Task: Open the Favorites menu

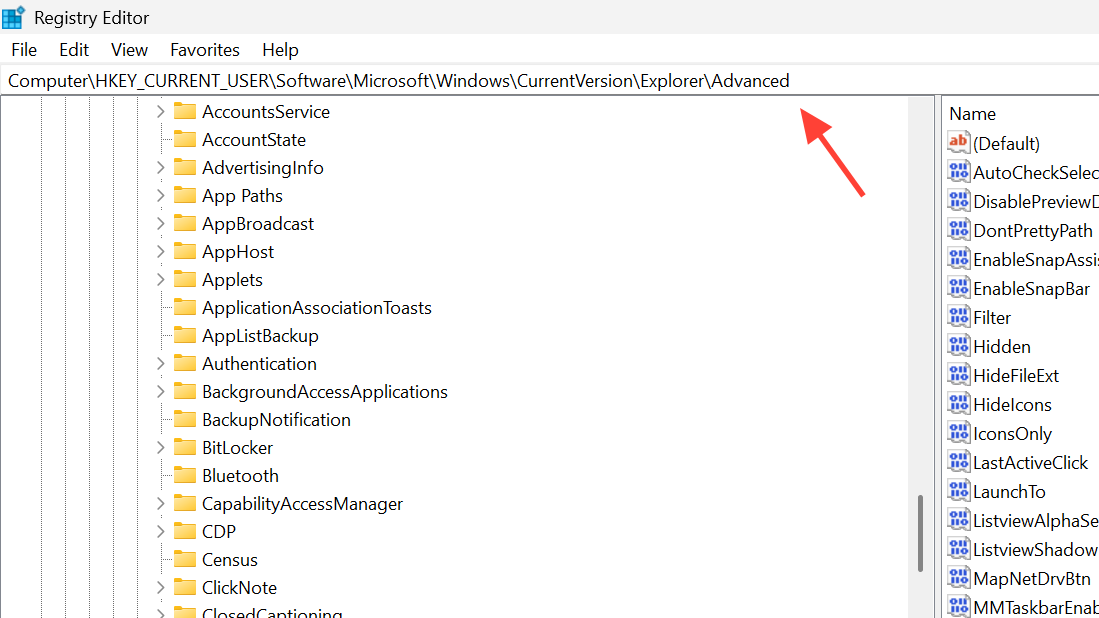Action: tap(205, 49)
